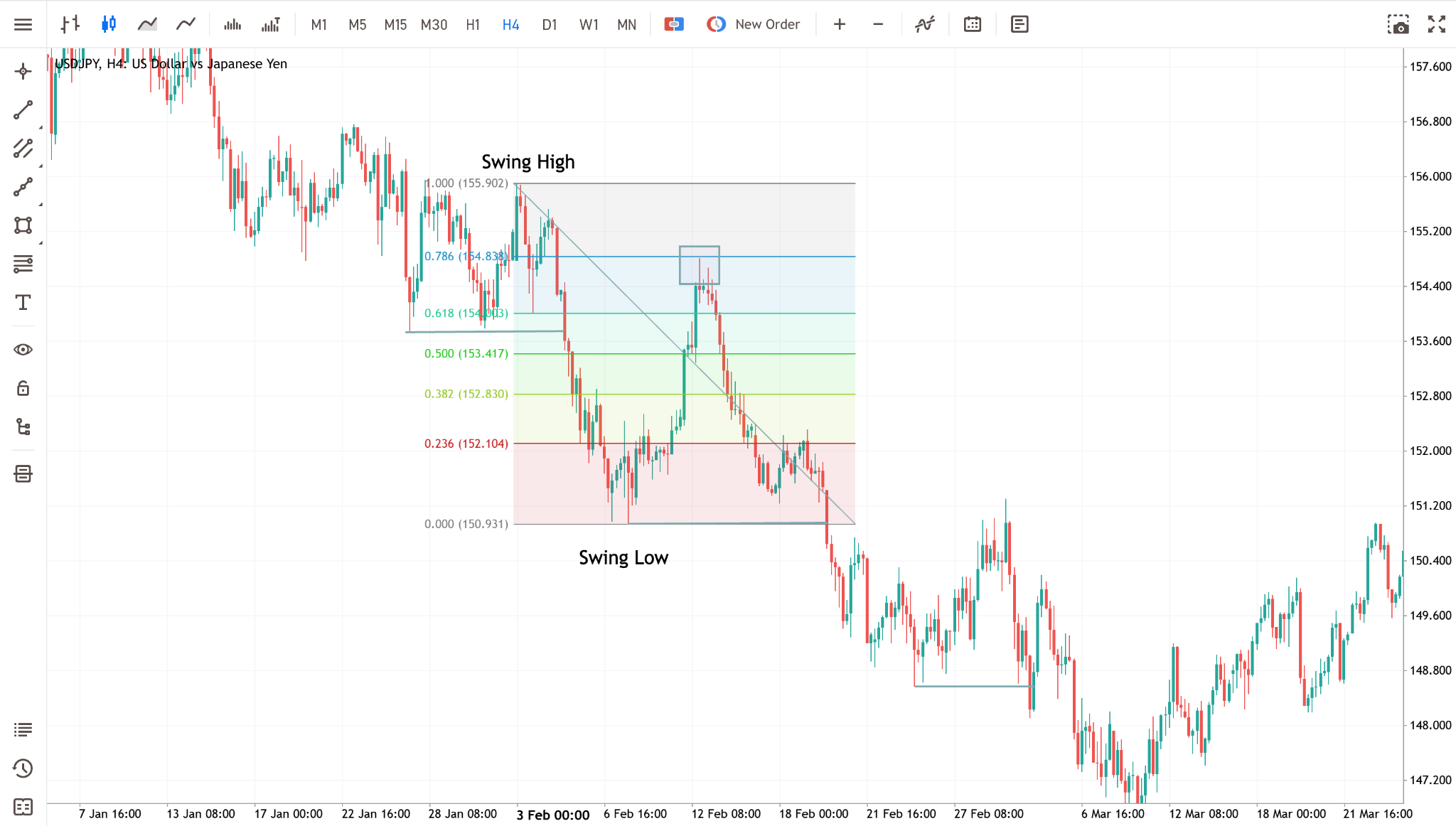Open the polyline drawing tool
This screenshot has height=826, width=1456.
(23, 187)
